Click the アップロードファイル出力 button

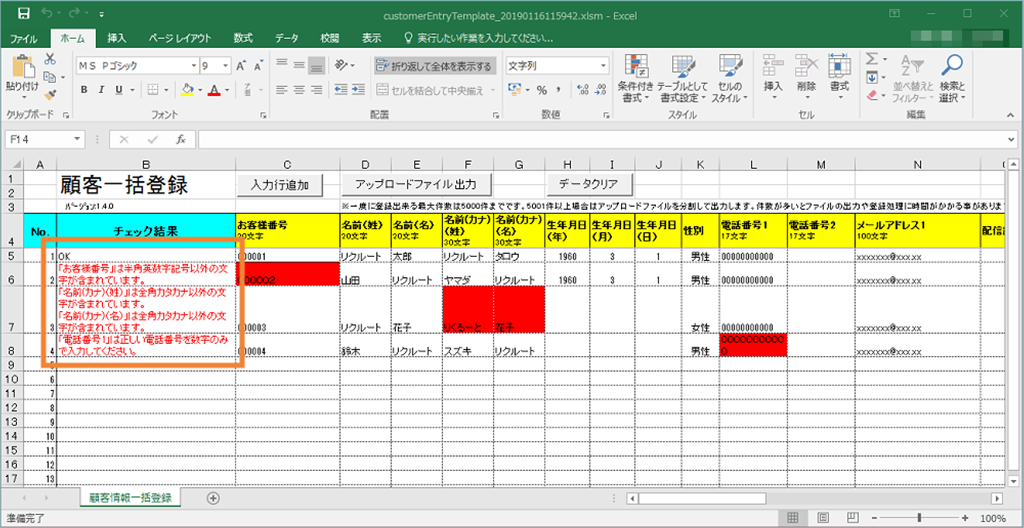[415, 184]
